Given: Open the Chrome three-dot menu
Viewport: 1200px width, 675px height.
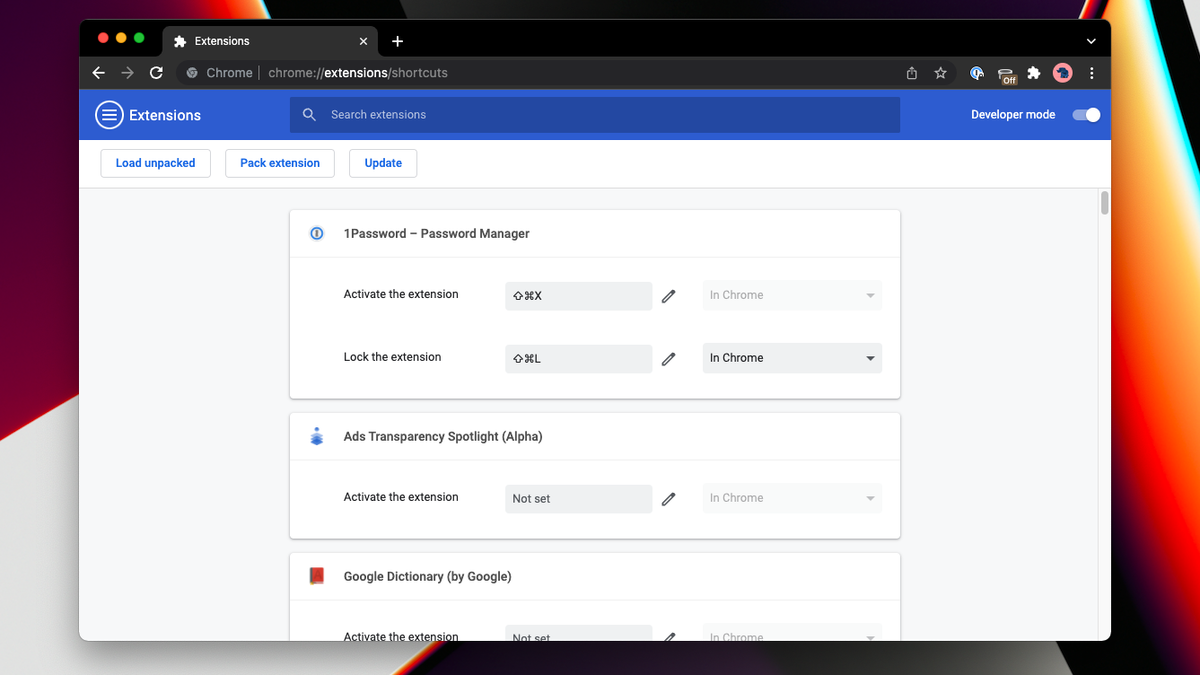Looking at the screenshot, I should pyautogui.click(x=1092, y=72).
